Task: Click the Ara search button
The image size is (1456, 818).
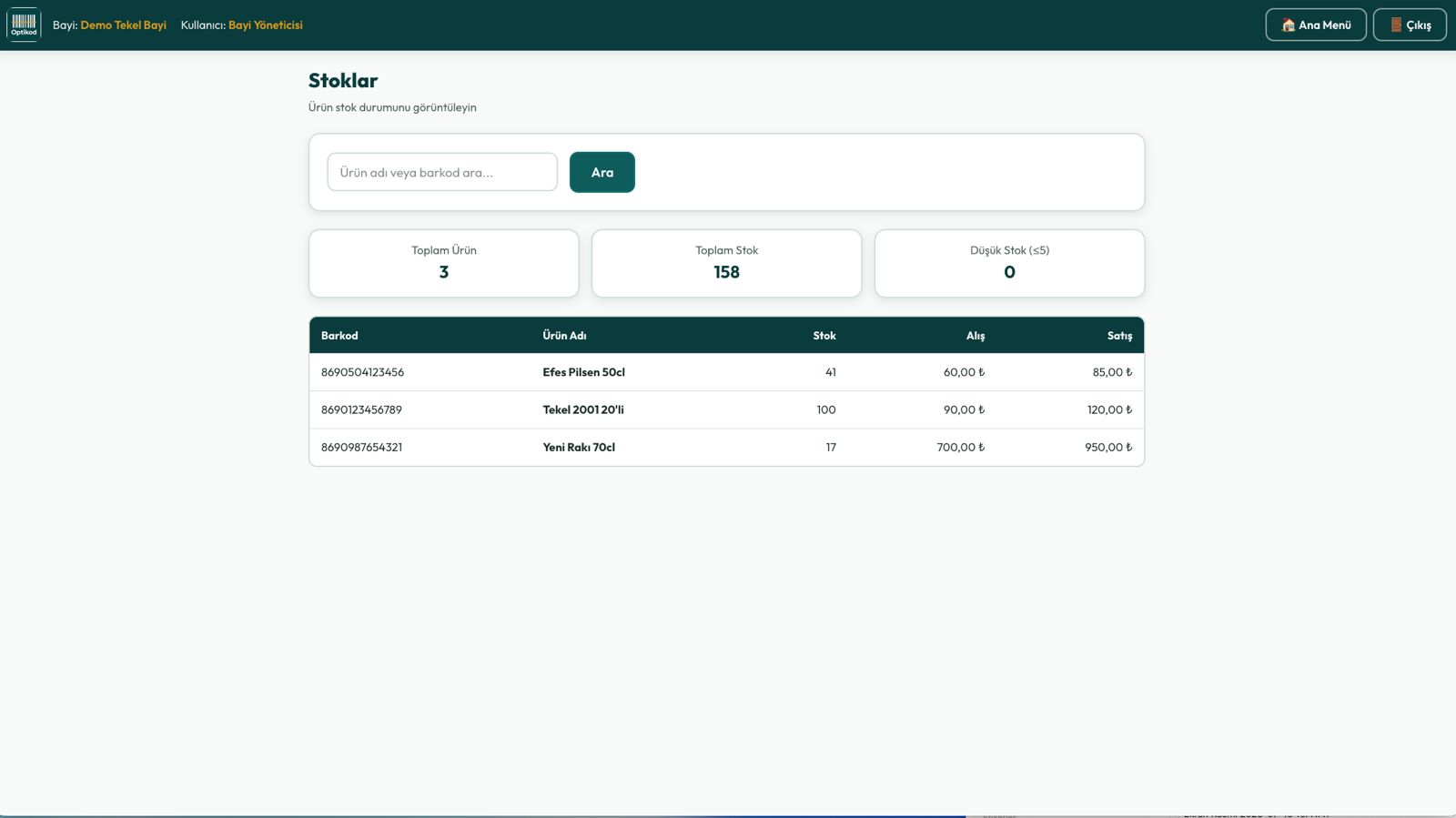Action: [602, 172]
